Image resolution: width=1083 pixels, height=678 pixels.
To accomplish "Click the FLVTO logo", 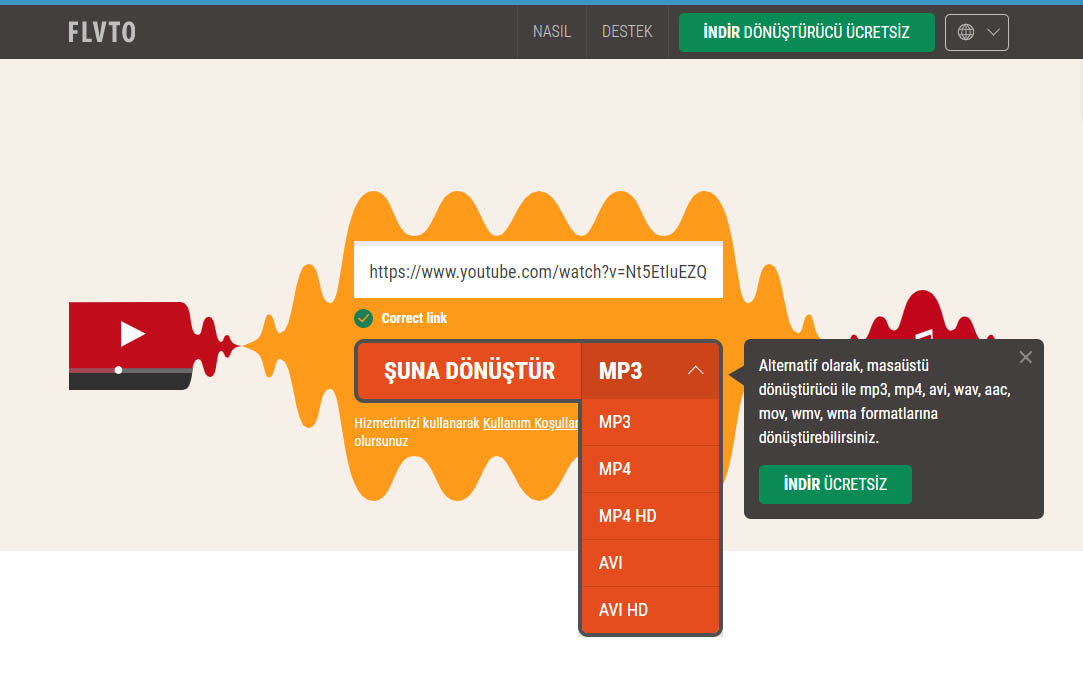I will 102,33.
